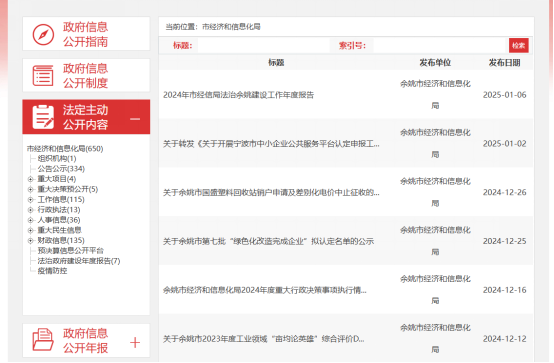554x363 pixels.
Task: Click the 索引号 search input field
Action: coord(440,46)
